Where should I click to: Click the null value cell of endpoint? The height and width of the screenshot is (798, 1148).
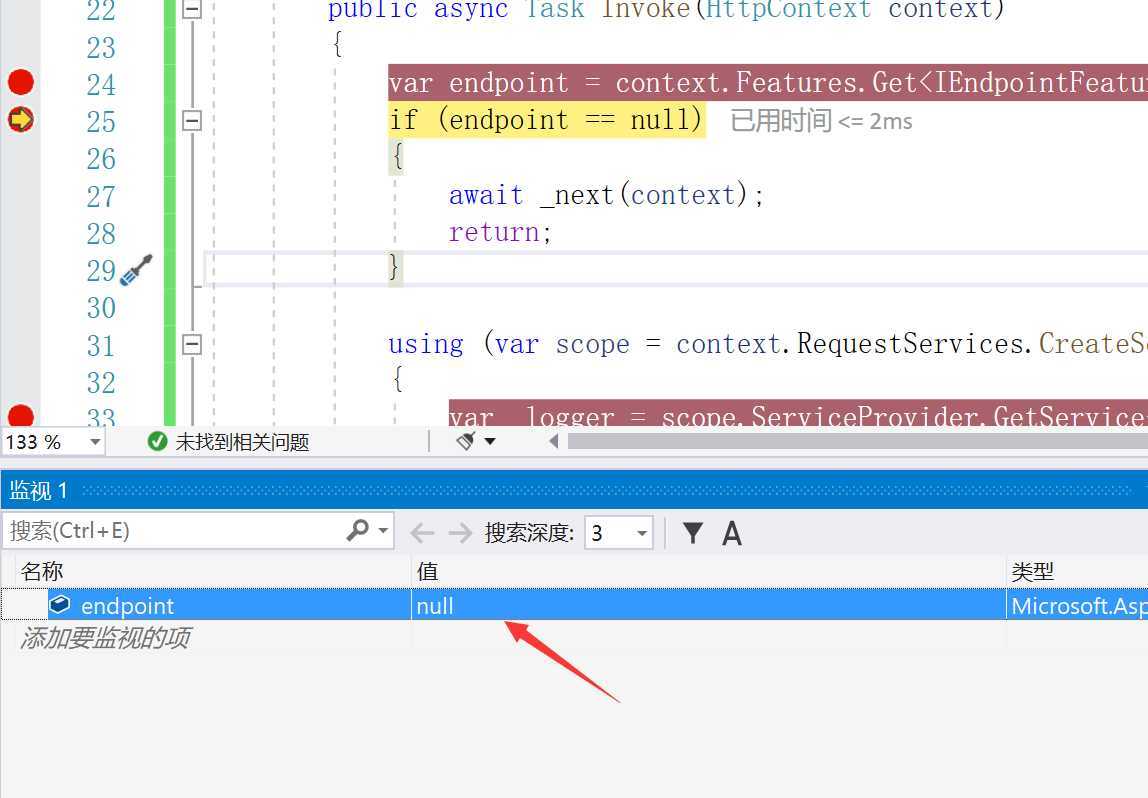pos(708,605)
